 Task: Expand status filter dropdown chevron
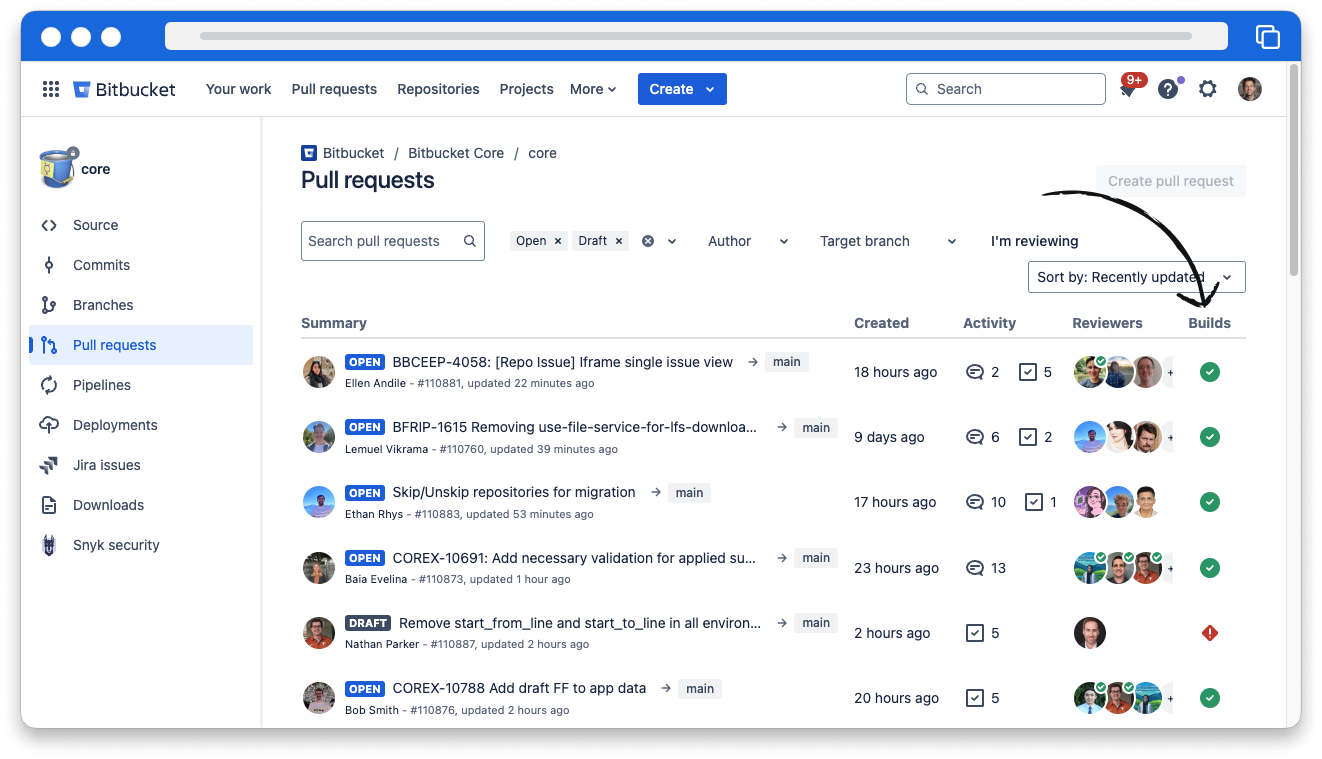coord(672,241)
